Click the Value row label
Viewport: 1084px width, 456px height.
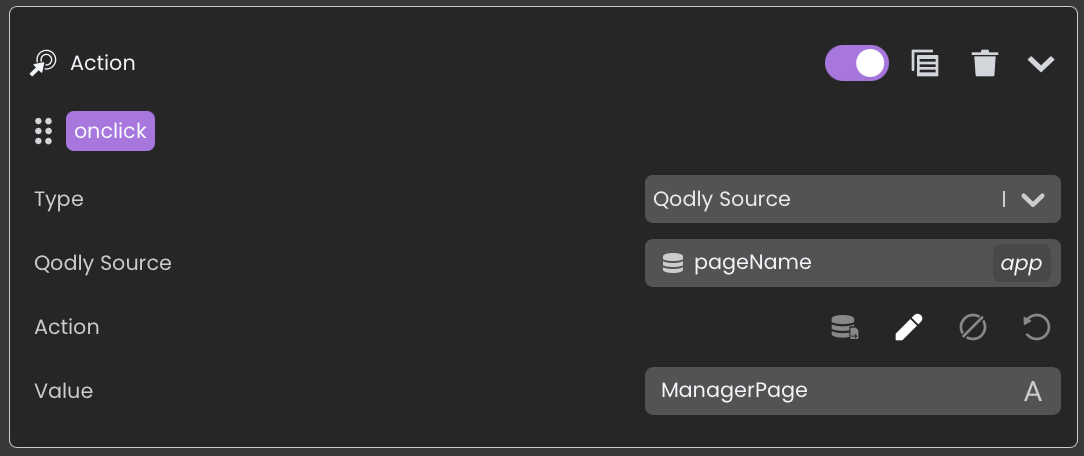(63, 391)
